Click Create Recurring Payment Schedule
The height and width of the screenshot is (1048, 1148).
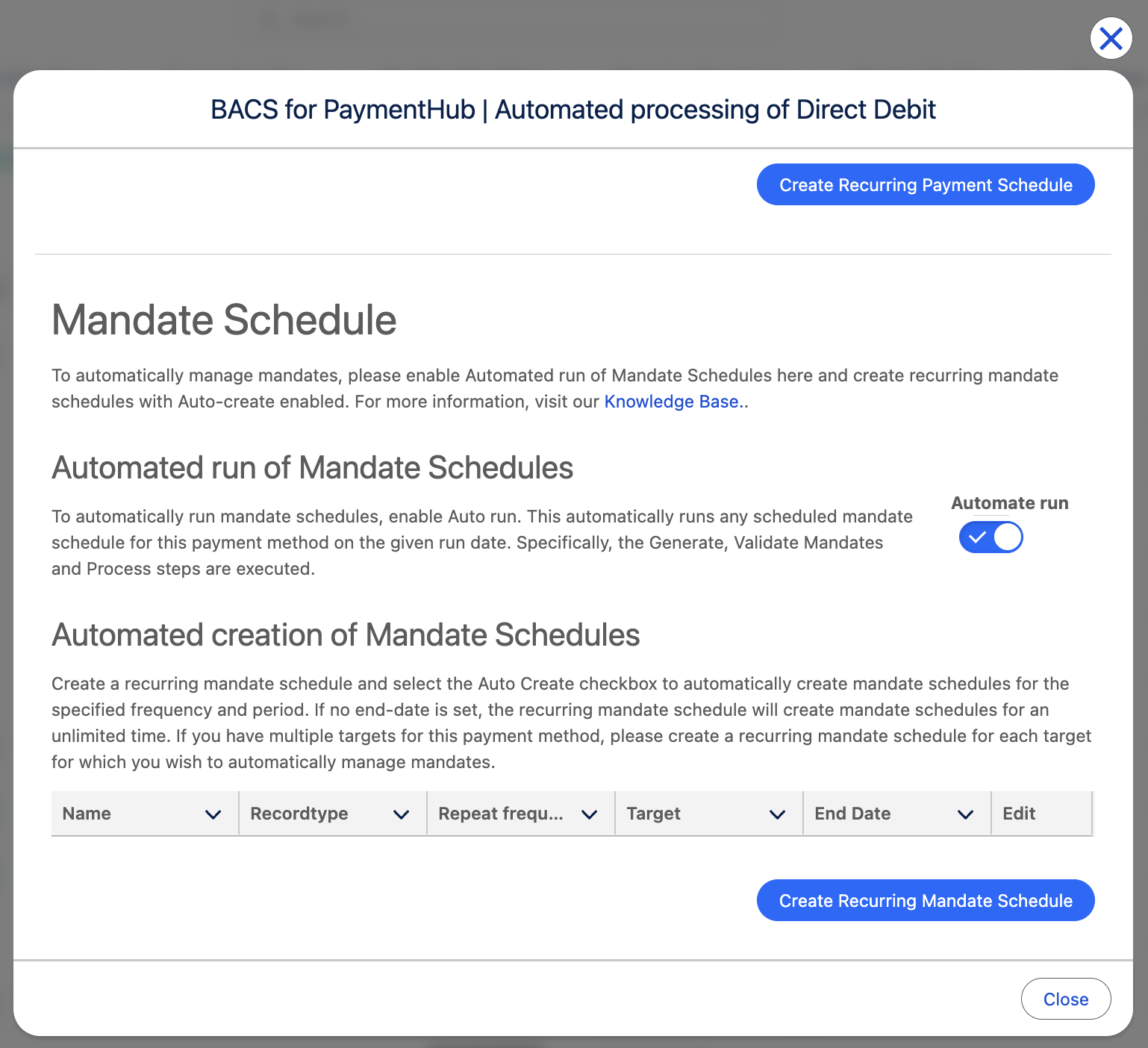[x=925, y=184]
